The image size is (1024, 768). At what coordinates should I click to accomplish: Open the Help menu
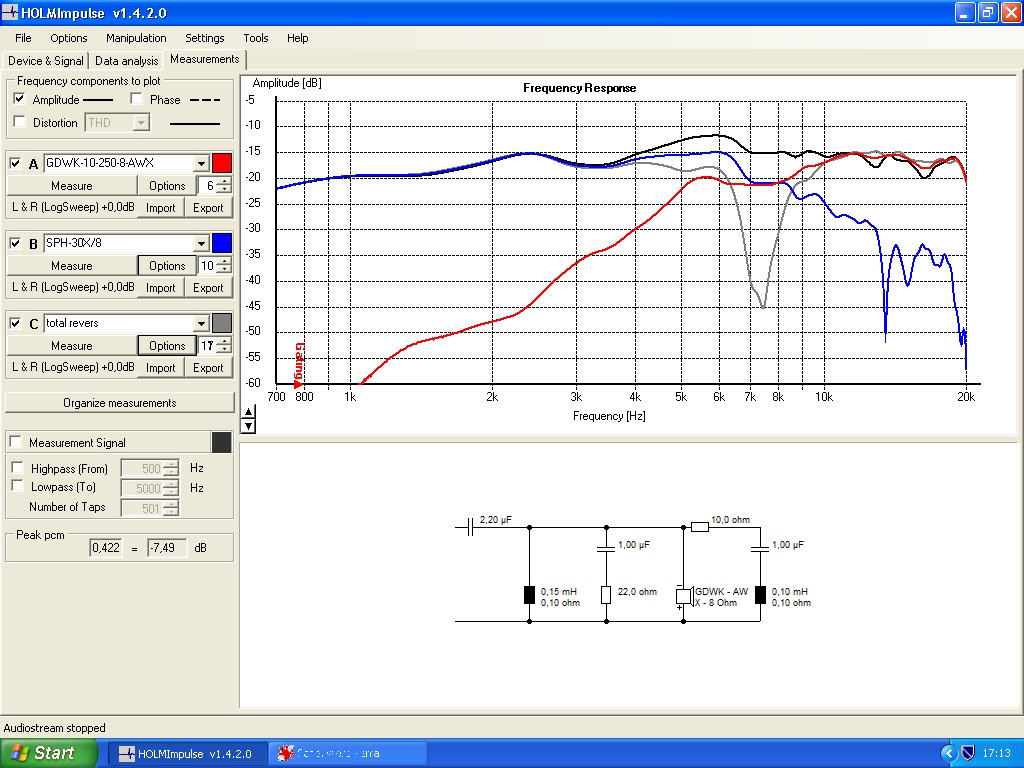point(297,38)
